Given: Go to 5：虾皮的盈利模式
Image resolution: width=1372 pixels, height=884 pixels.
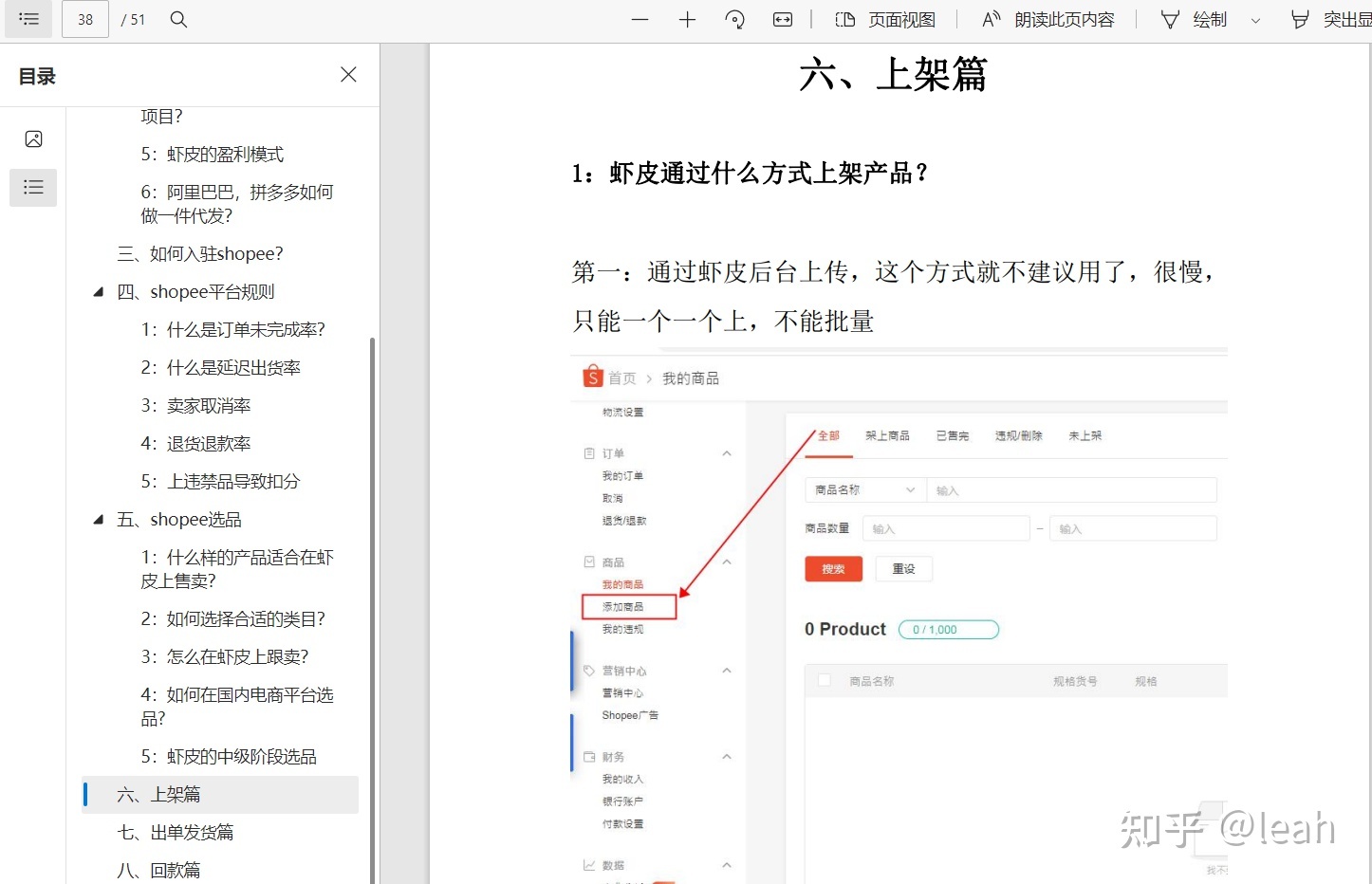Looking at the screenshot, I should pyautogui.click(x=212, y=155).
